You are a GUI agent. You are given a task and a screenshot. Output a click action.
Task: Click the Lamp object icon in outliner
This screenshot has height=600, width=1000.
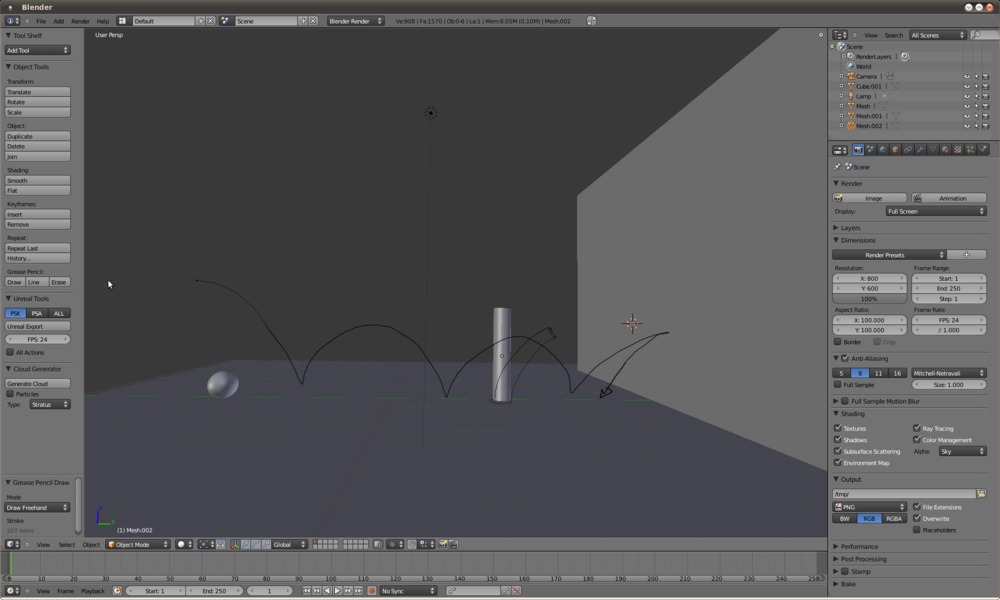coord(851,96)
